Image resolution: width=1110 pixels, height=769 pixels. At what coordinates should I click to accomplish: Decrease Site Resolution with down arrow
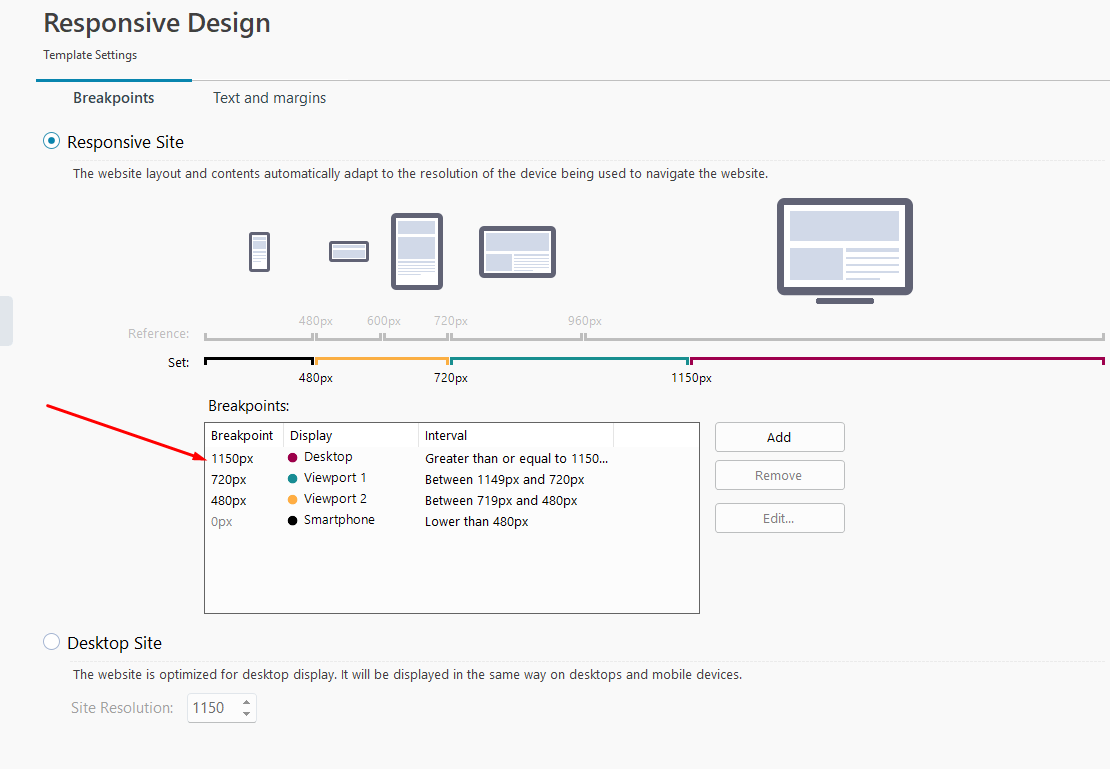click(246, 713)
